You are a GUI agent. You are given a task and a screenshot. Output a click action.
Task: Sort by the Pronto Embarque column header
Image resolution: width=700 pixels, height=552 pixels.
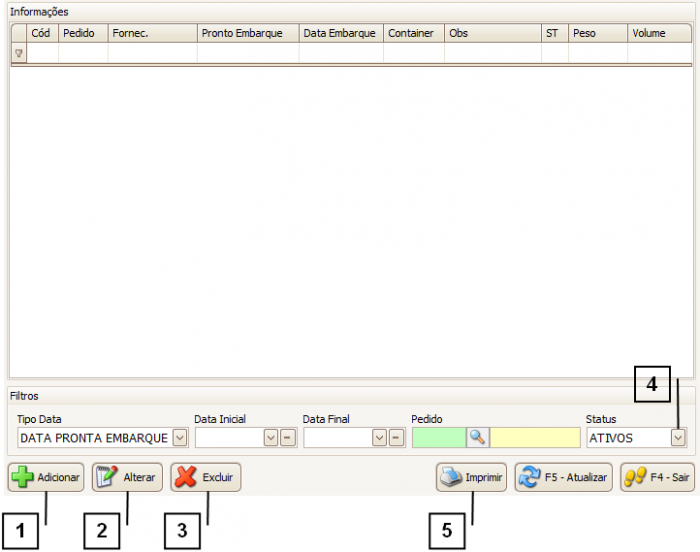pos(246,33)
